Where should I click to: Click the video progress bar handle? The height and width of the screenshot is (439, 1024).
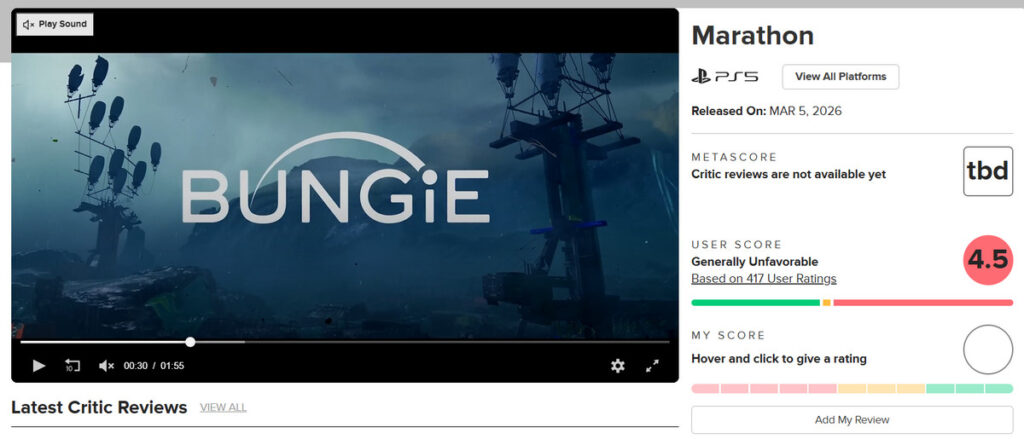coord(190,342)
